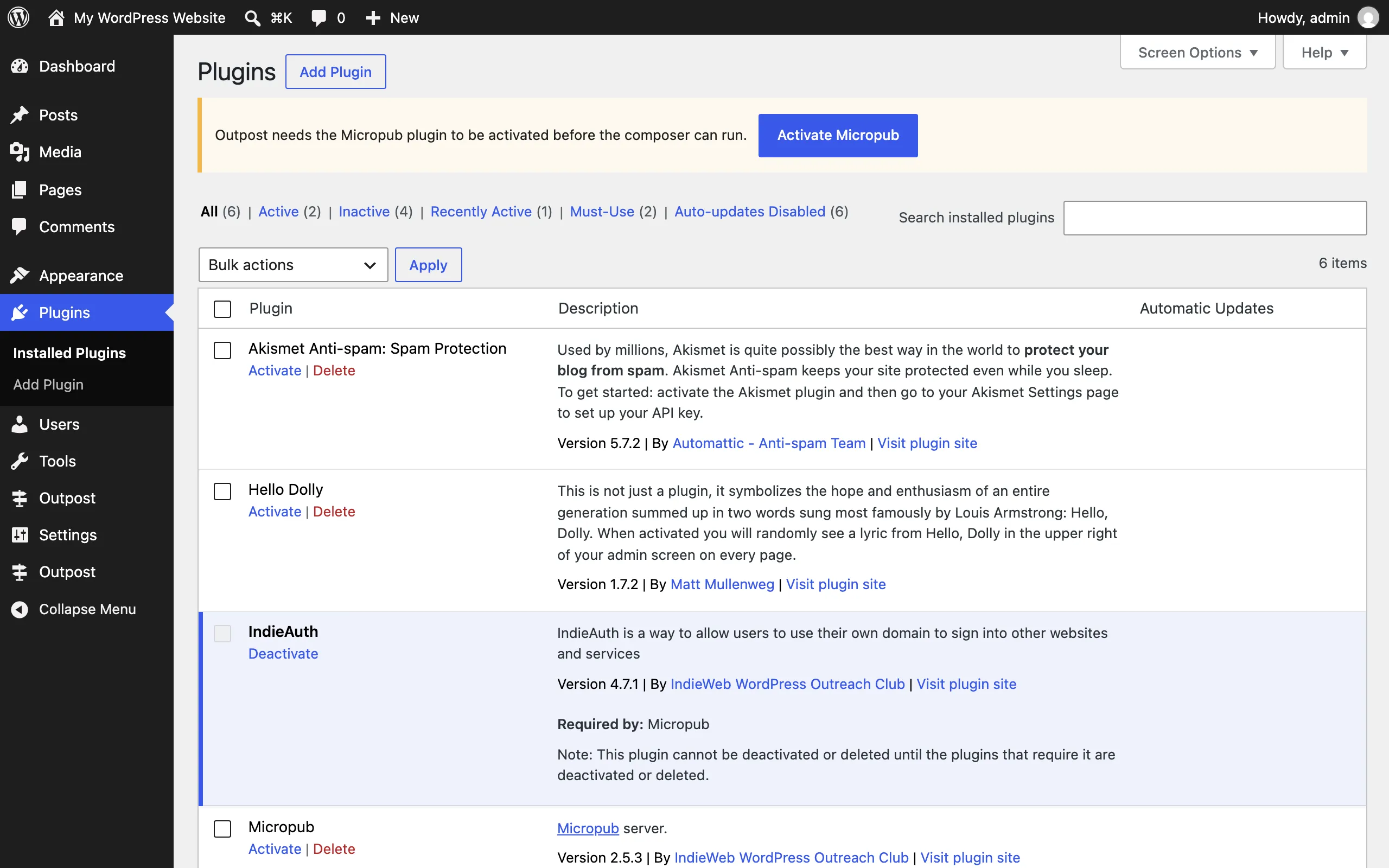Click the Comments bubble icon in sidebar
The width and height of the screenshot is (1389, 868).
coord(20,227)
